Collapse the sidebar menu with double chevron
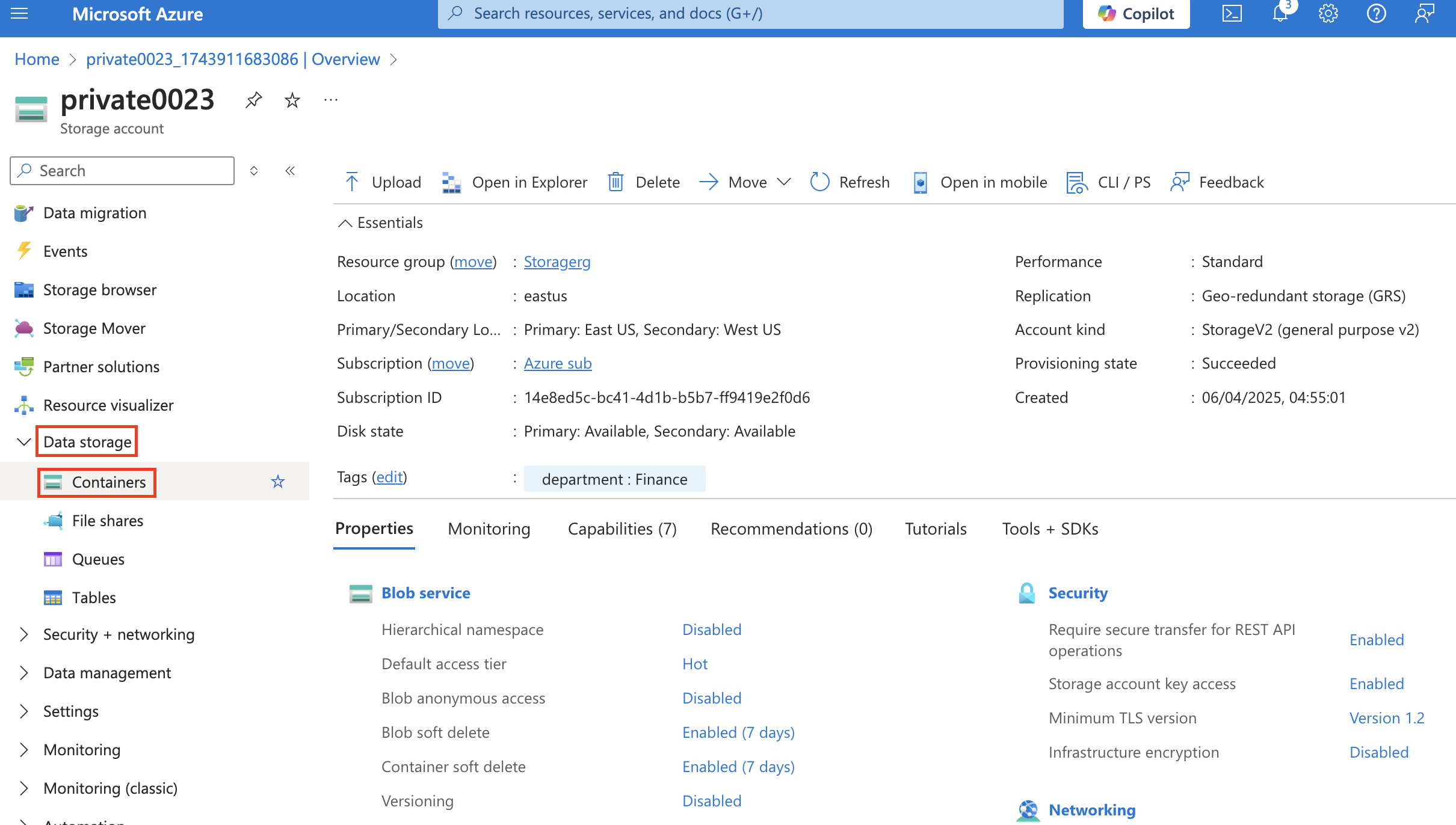Viewport: 1456px width, 825px height. pos(290,171)
